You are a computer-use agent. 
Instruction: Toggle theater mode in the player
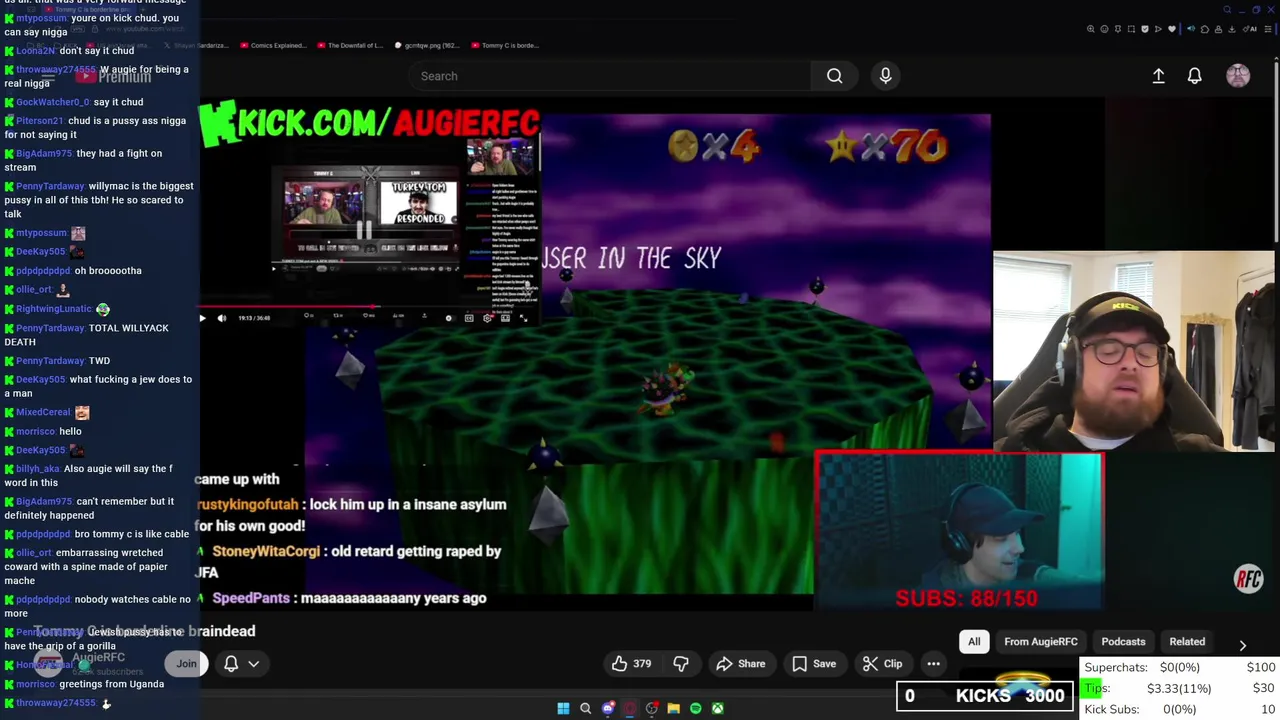click(505, 318)
